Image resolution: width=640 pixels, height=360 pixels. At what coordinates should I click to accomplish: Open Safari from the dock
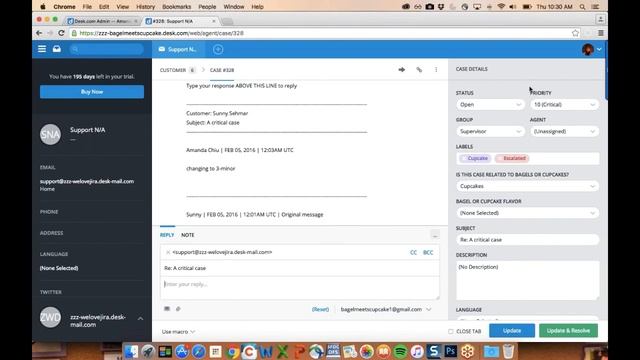coord(199,351)
